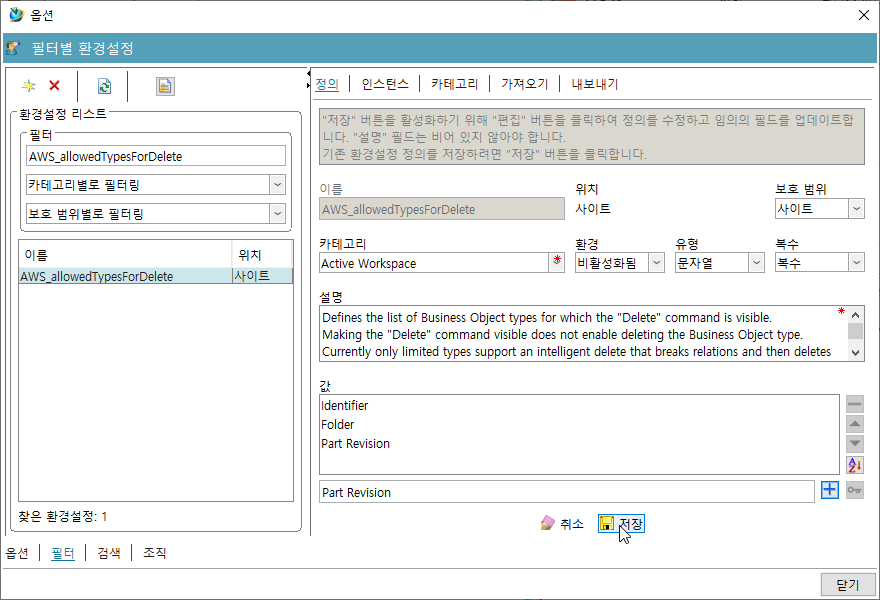Click the description box vertical scrollbar down arrow
The width and height of the screenshot is (880, 600).
pos(855,351)
